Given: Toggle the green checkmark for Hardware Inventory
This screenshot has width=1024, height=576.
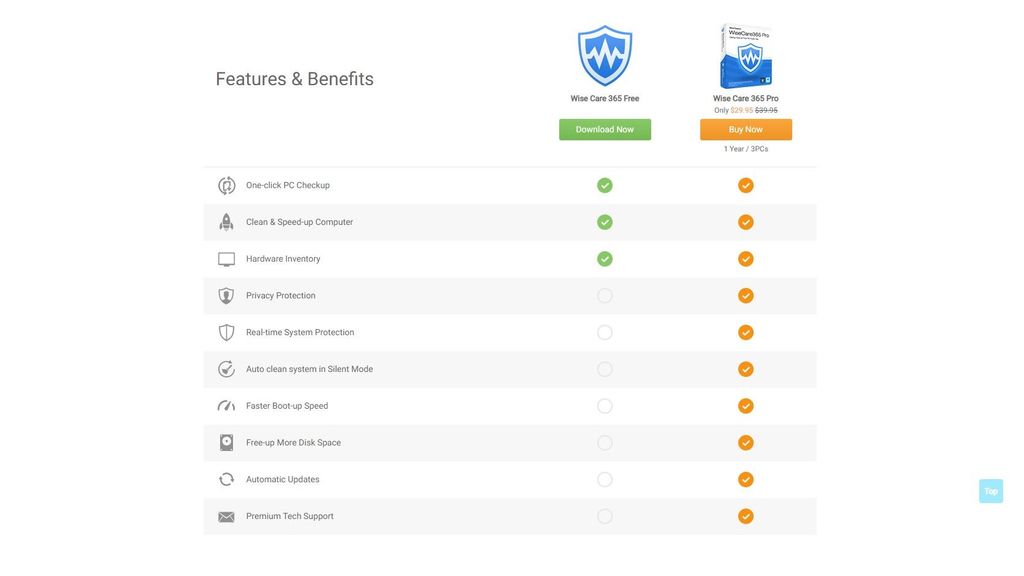Looking at the screenshot, I should 604,258.
